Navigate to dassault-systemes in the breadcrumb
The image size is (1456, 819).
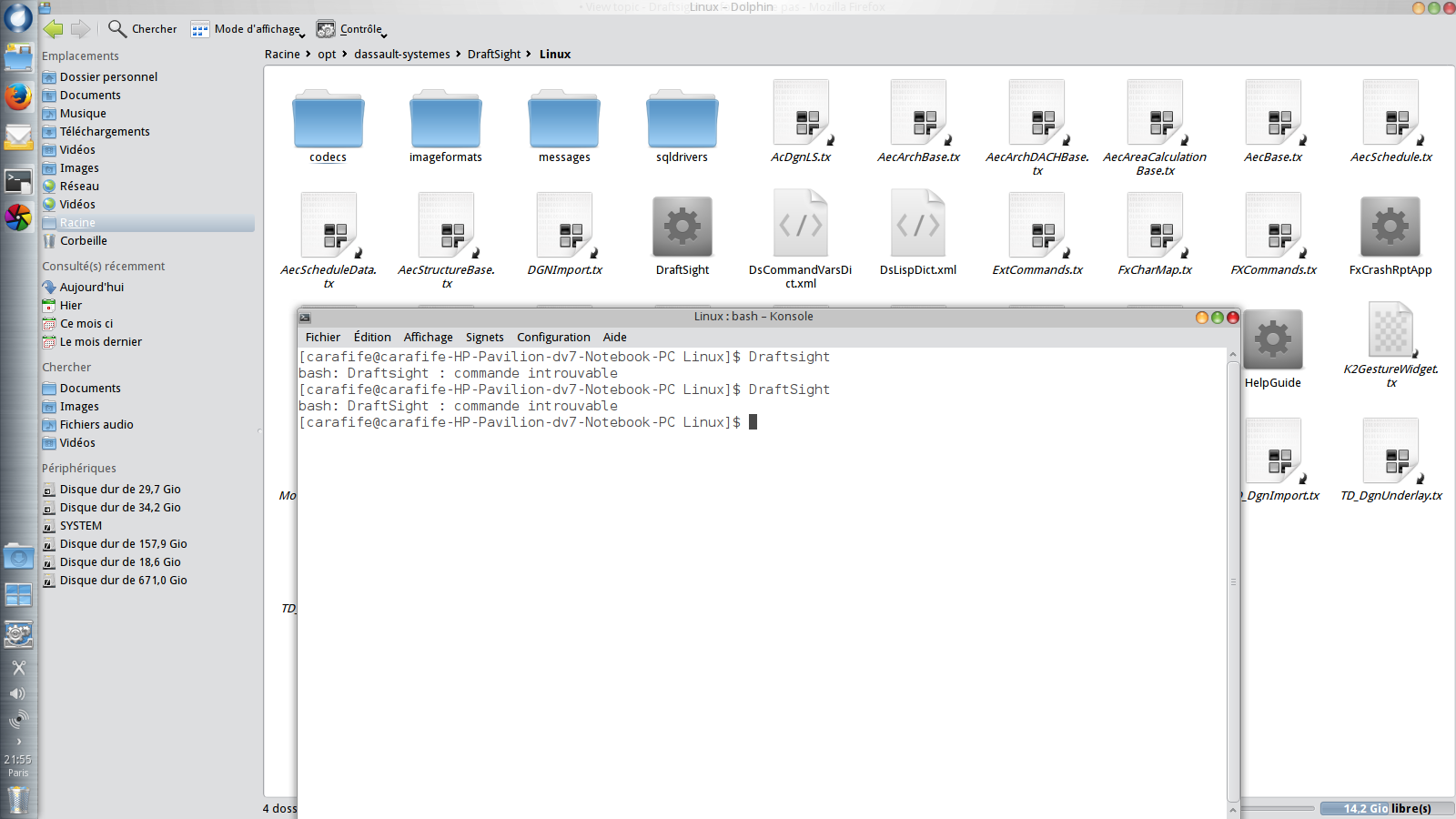click(x=402, y=55)
